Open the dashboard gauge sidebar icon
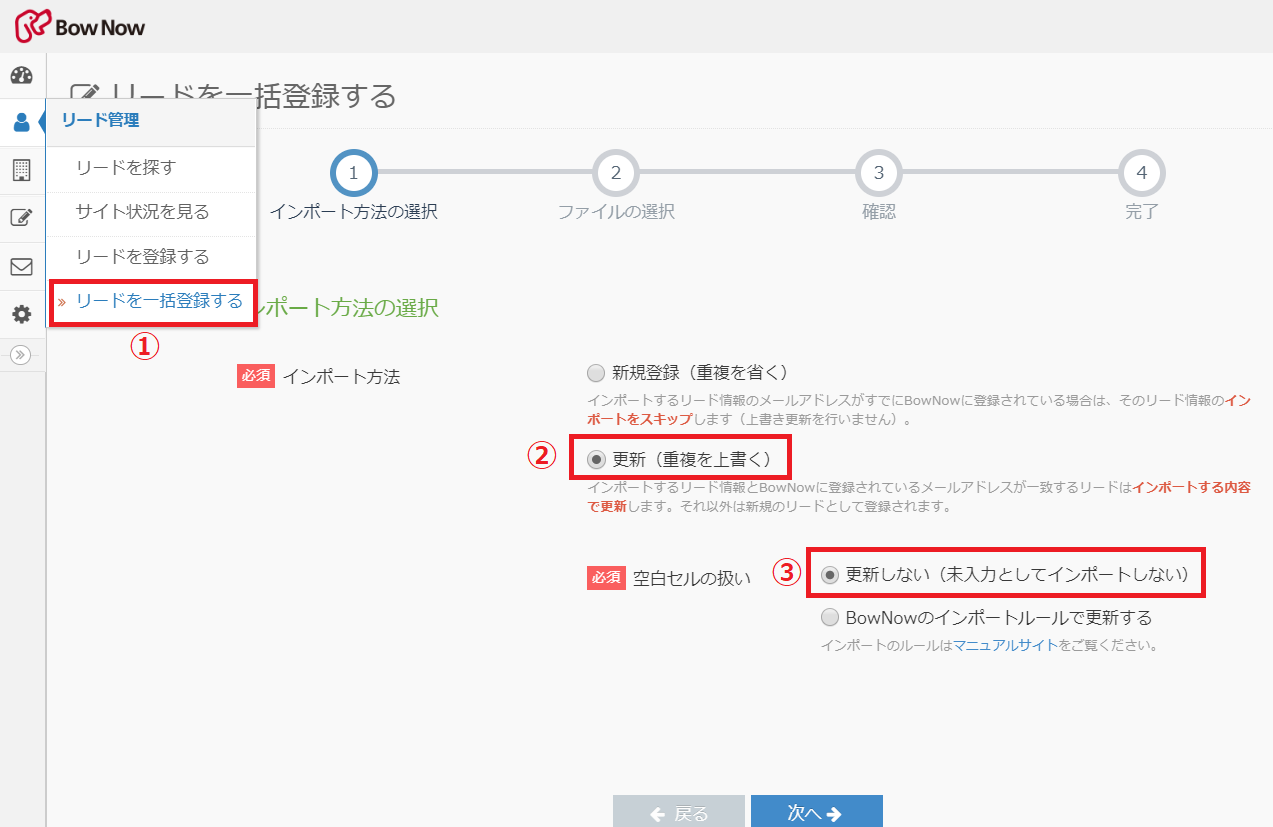1273x827 pixels. click(22, 76)
